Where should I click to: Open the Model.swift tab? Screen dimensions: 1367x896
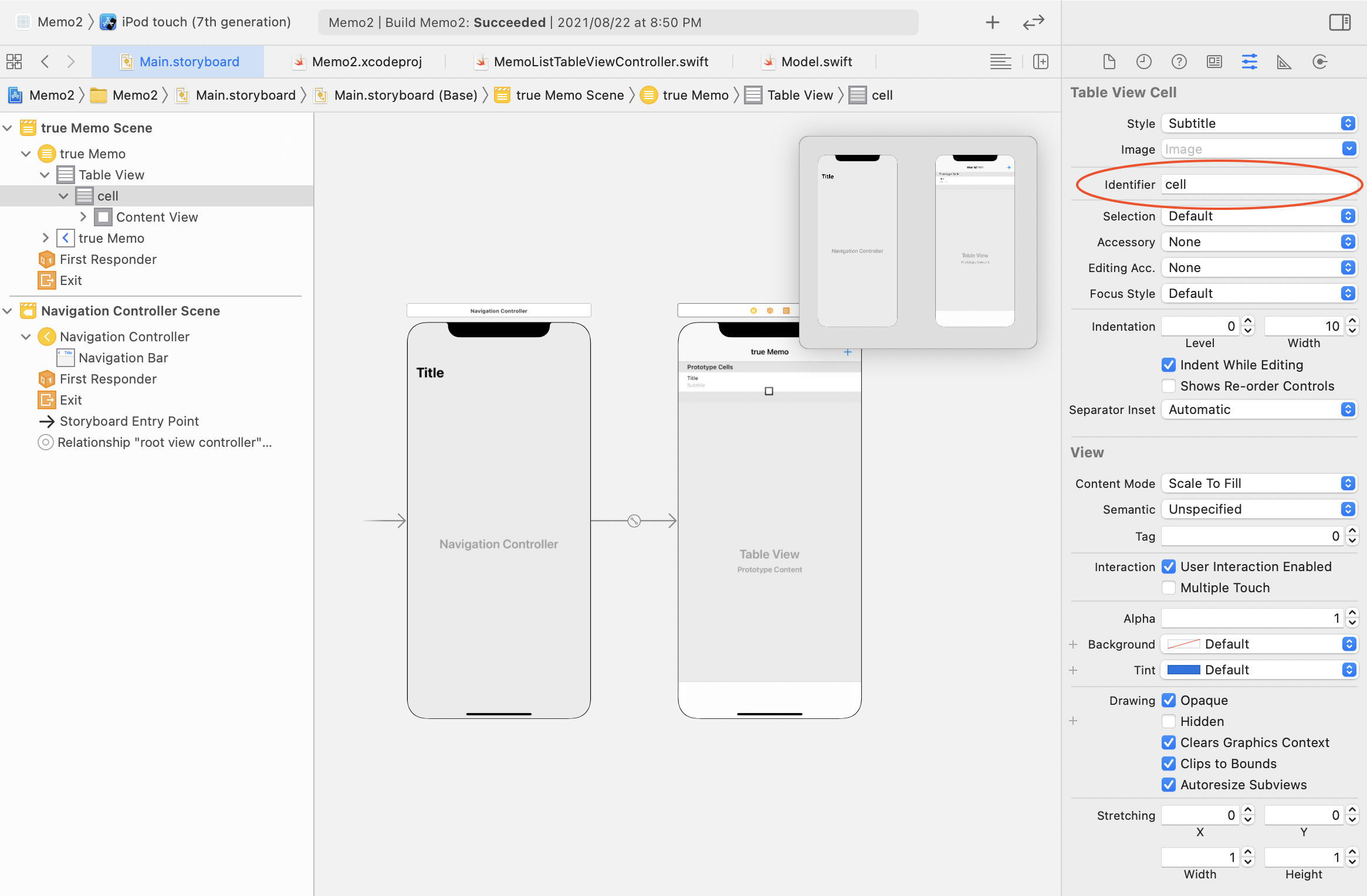click(816, 62)
